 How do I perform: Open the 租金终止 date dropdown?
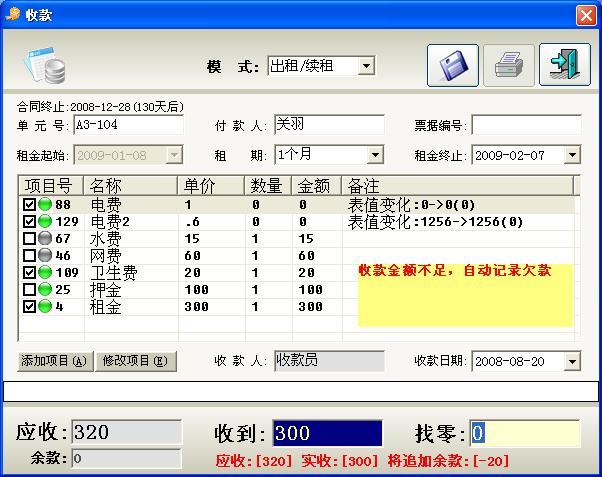(572, 155)
